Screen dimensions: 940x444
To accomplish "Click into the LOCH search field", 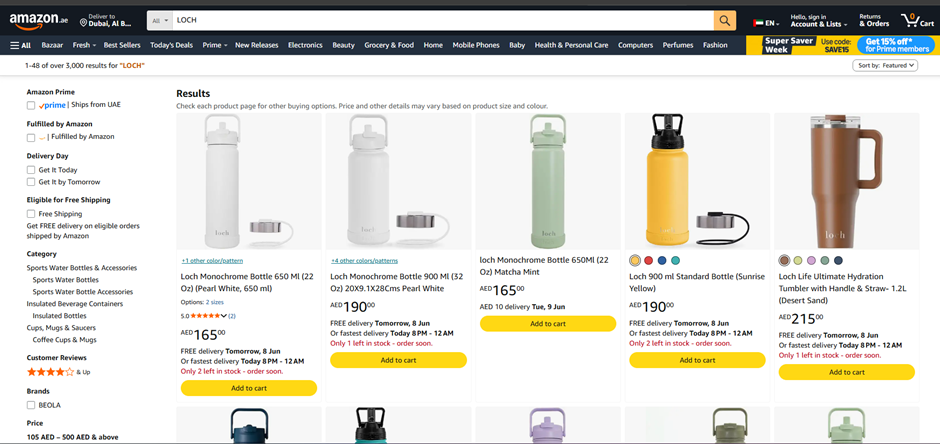I will coord(443,20).
